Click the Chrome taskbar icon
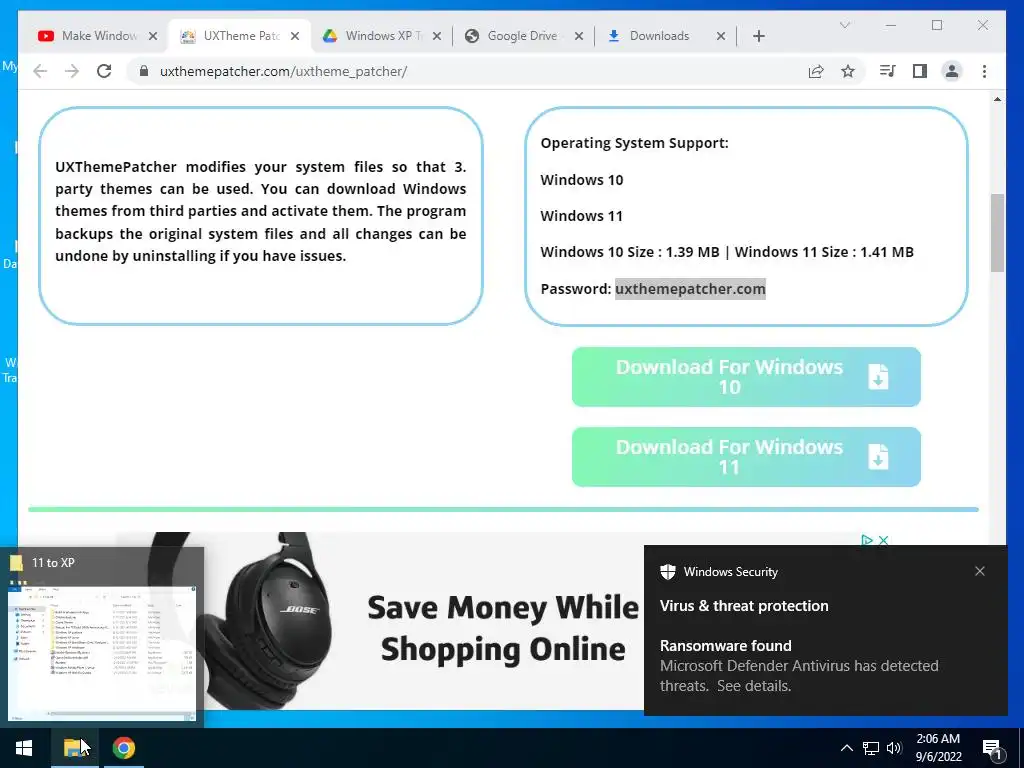 (123, 748)
